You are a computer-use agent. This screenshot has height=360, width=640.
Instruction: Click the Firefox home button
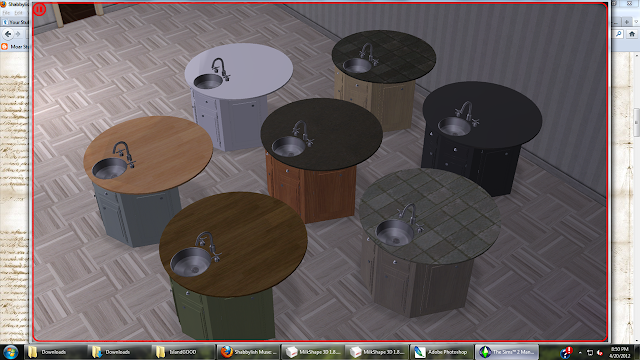(632, 34)
